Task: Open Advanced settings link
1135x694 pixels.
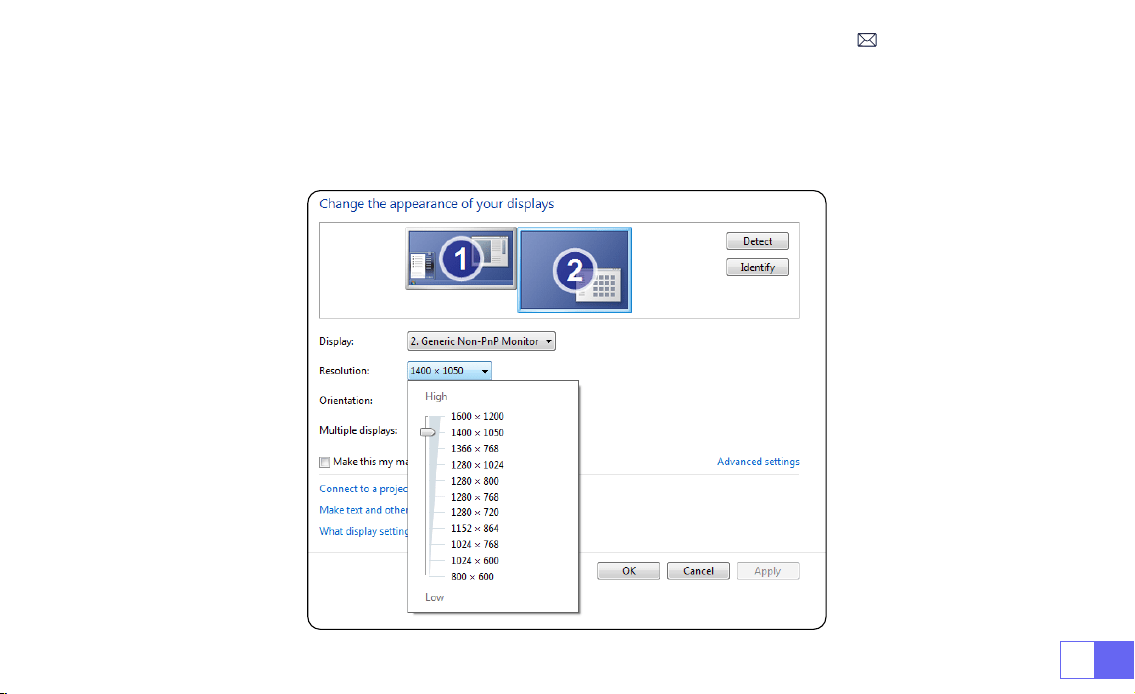Action: point(758,462)
